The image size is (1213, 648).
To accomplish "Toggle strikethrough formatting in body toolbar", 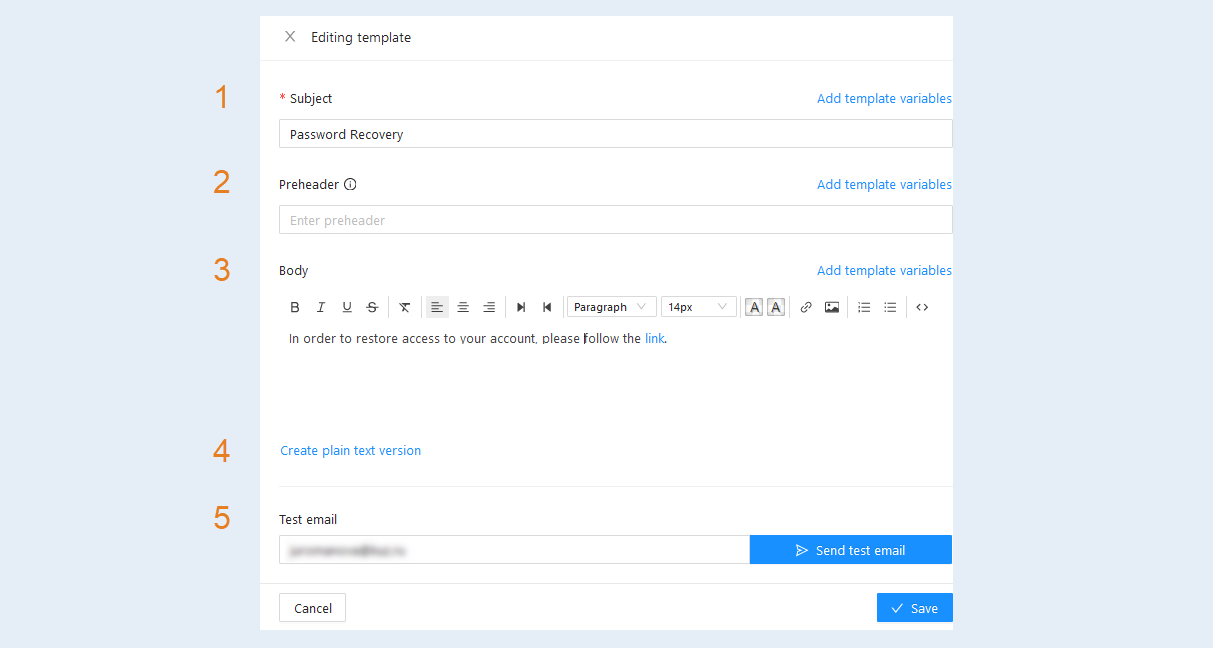I will (x=372, y=307).
